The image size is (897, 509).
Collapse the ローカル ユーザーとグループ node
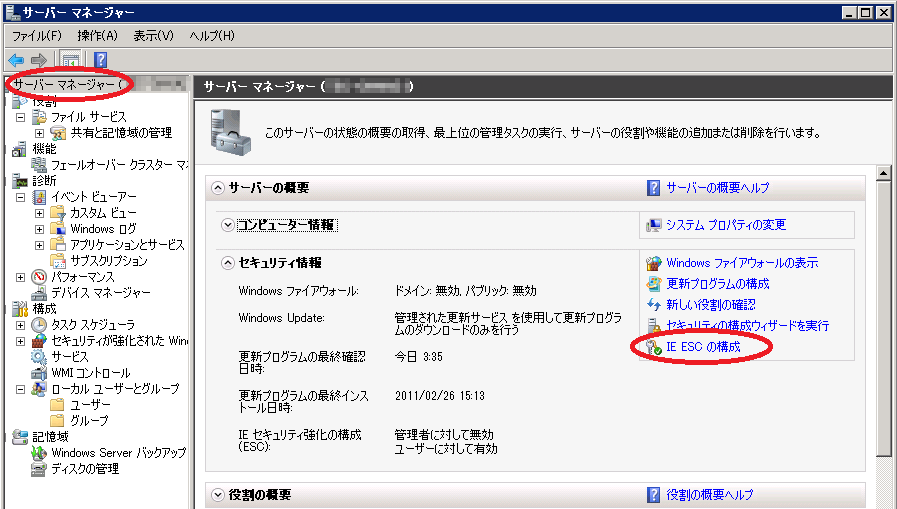21,389
